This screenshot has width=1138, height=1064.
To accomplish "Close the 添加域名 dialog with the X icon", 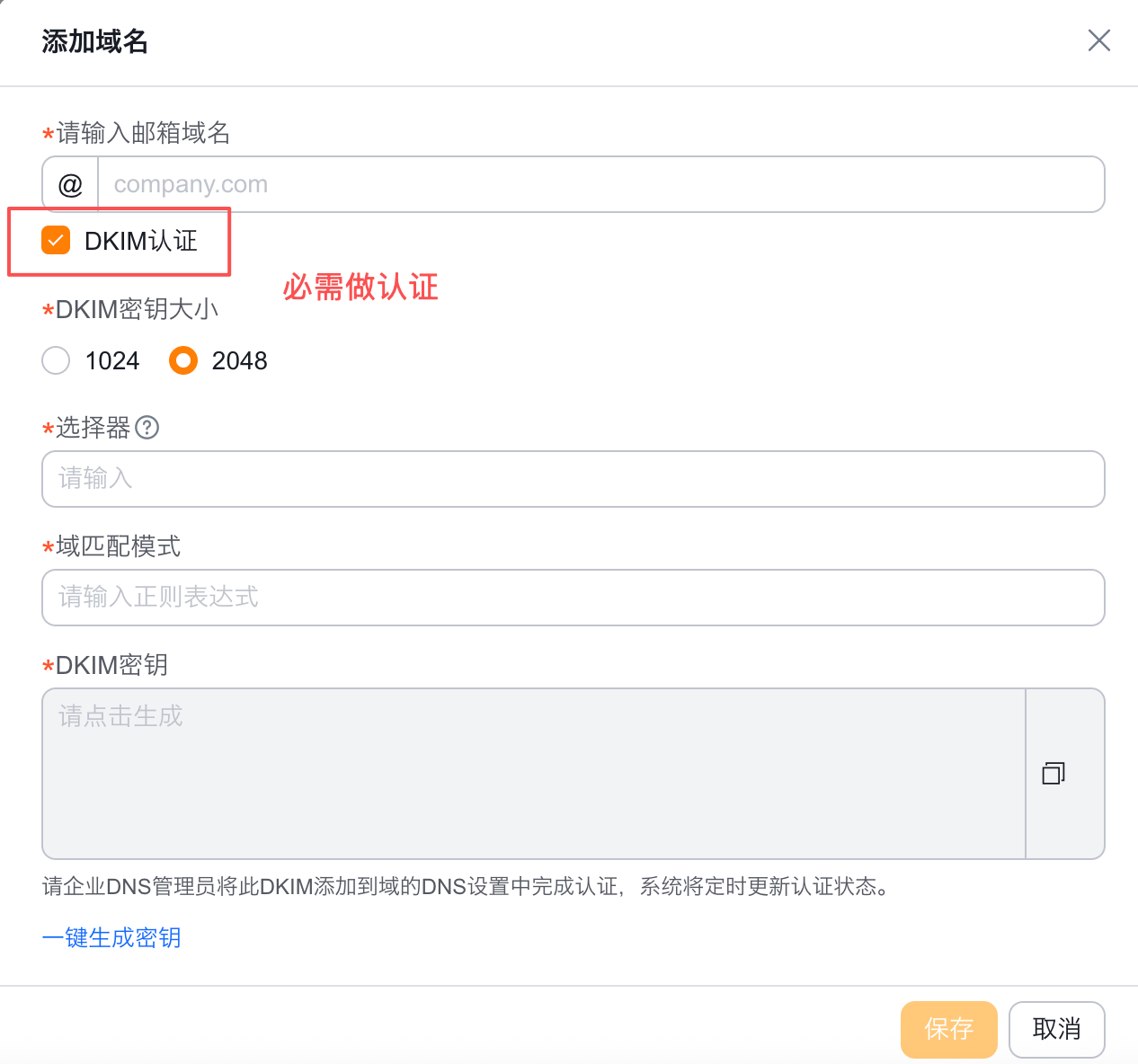I will [x=1098, y=40].
